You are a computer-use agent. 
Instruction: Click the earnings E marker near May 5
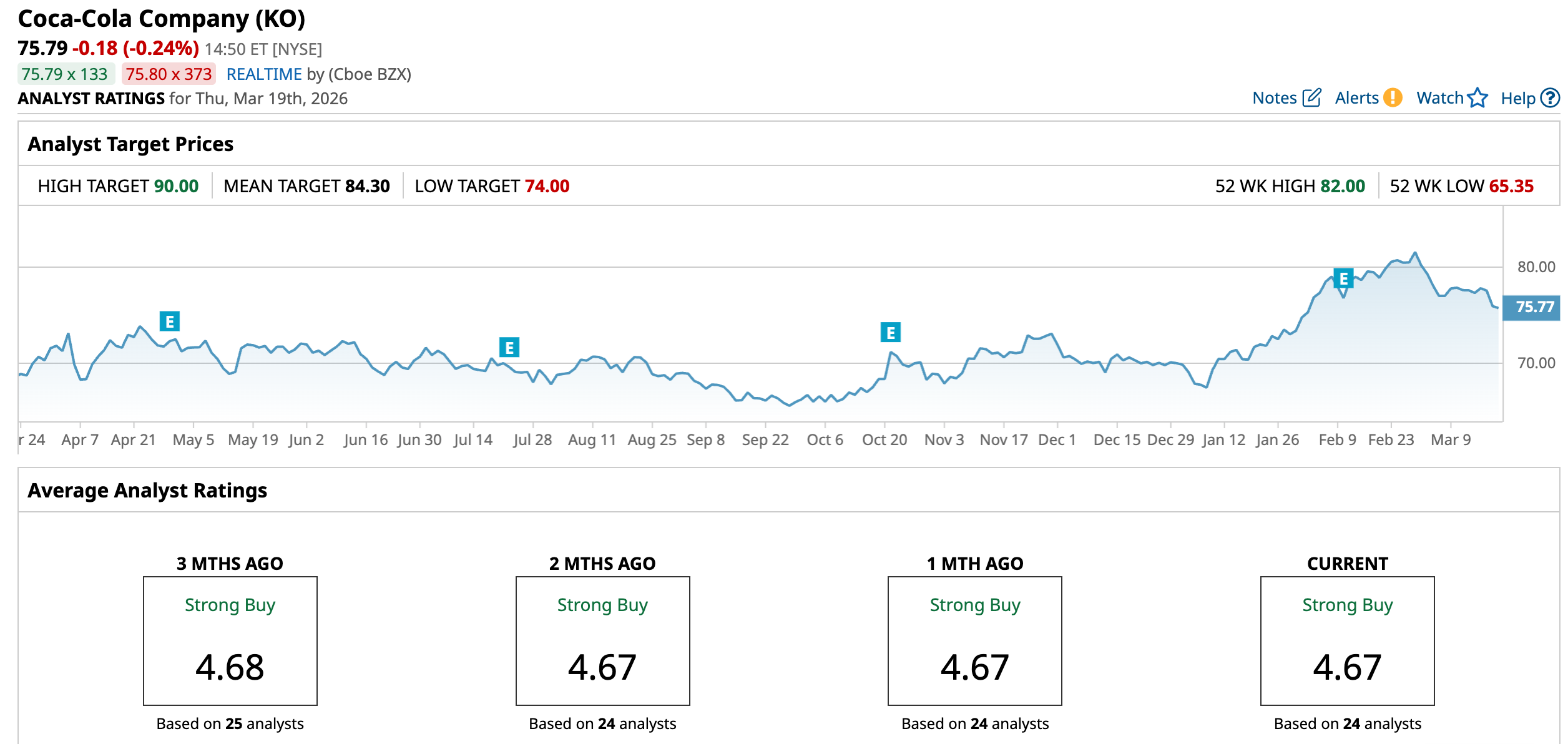point(169,321)
